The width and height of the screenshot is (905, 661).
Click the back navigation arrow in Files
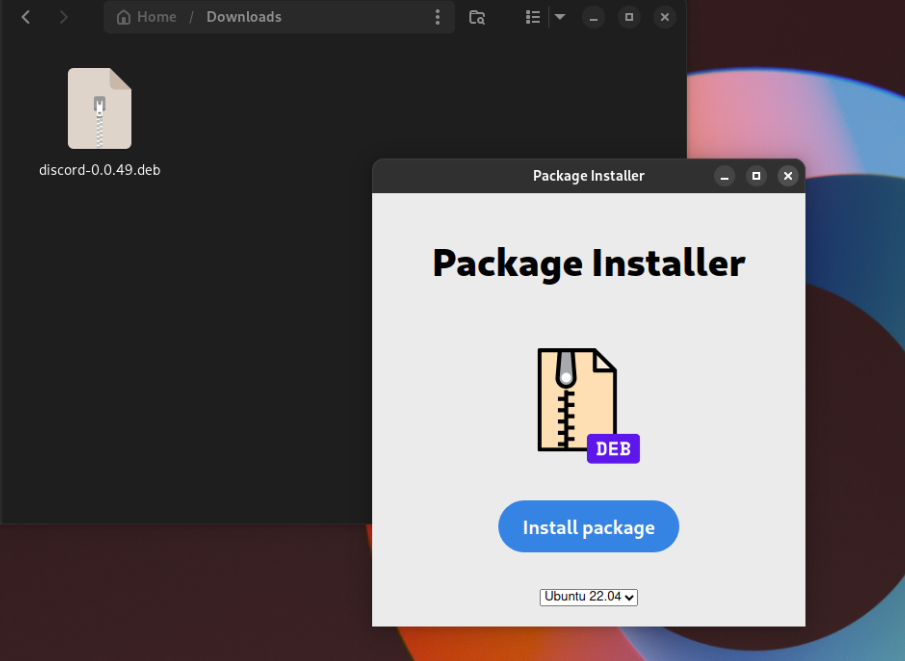25,17
